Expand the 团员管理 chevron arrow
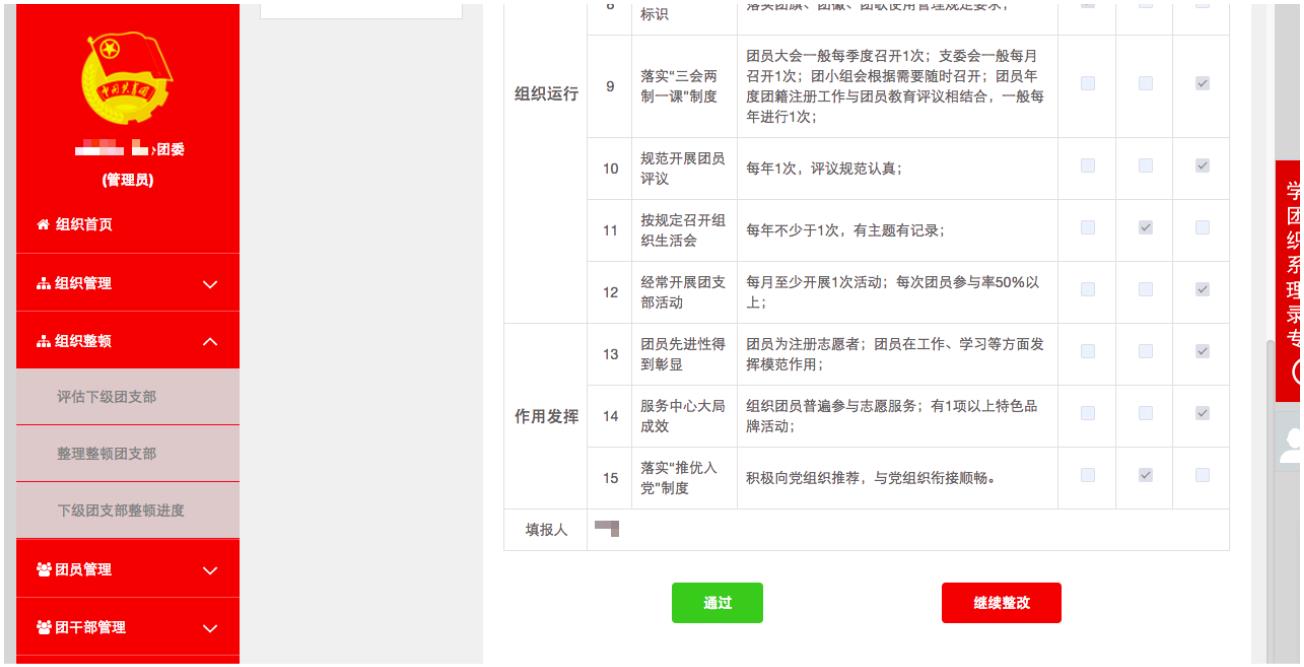This screenshot has height=667, width=1304. [209, 571]
